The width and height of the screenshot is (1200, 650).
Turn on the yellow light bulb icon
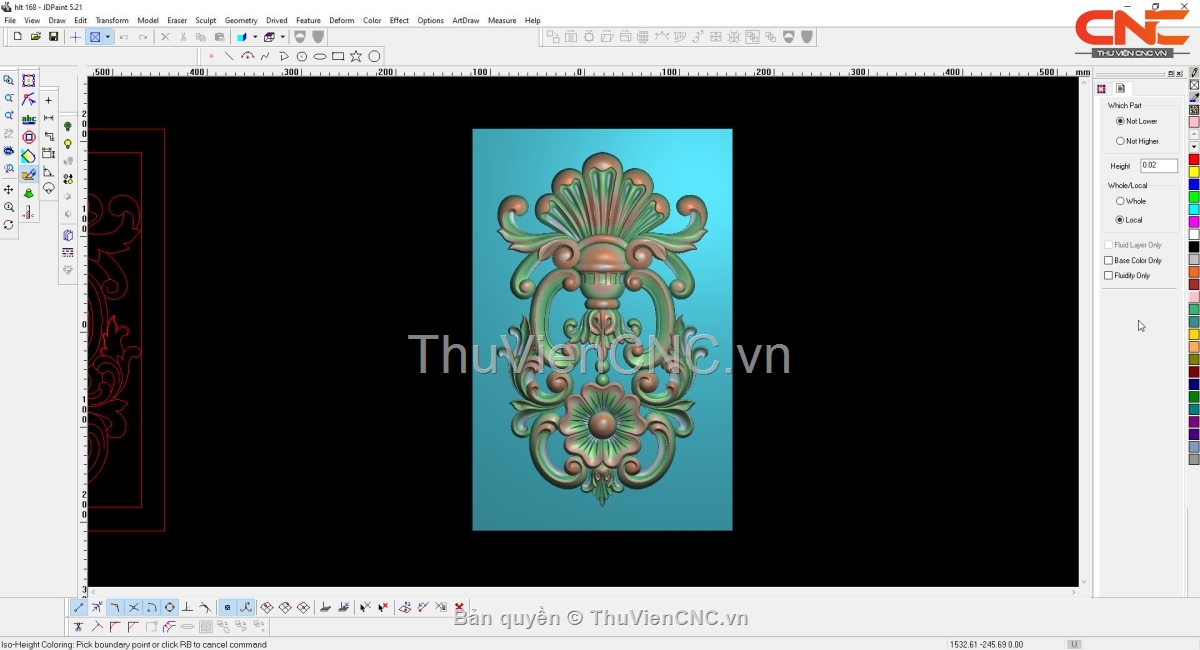tap(68, 144)
